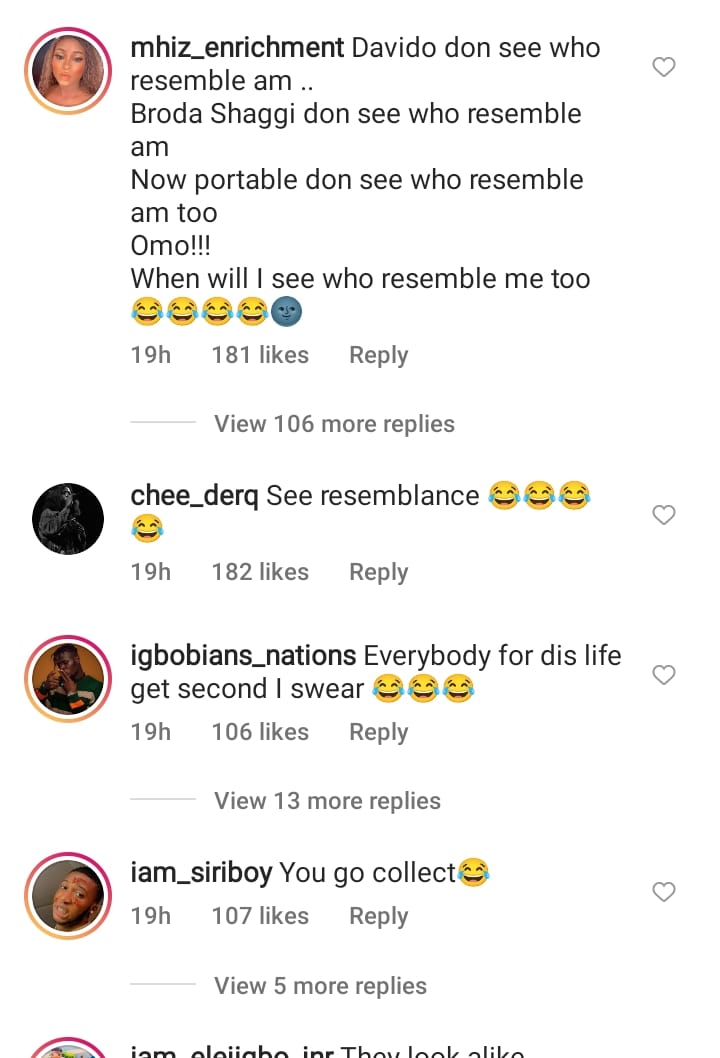
Task: Reply to chee_derq's comment
Action: pos(378,572)
